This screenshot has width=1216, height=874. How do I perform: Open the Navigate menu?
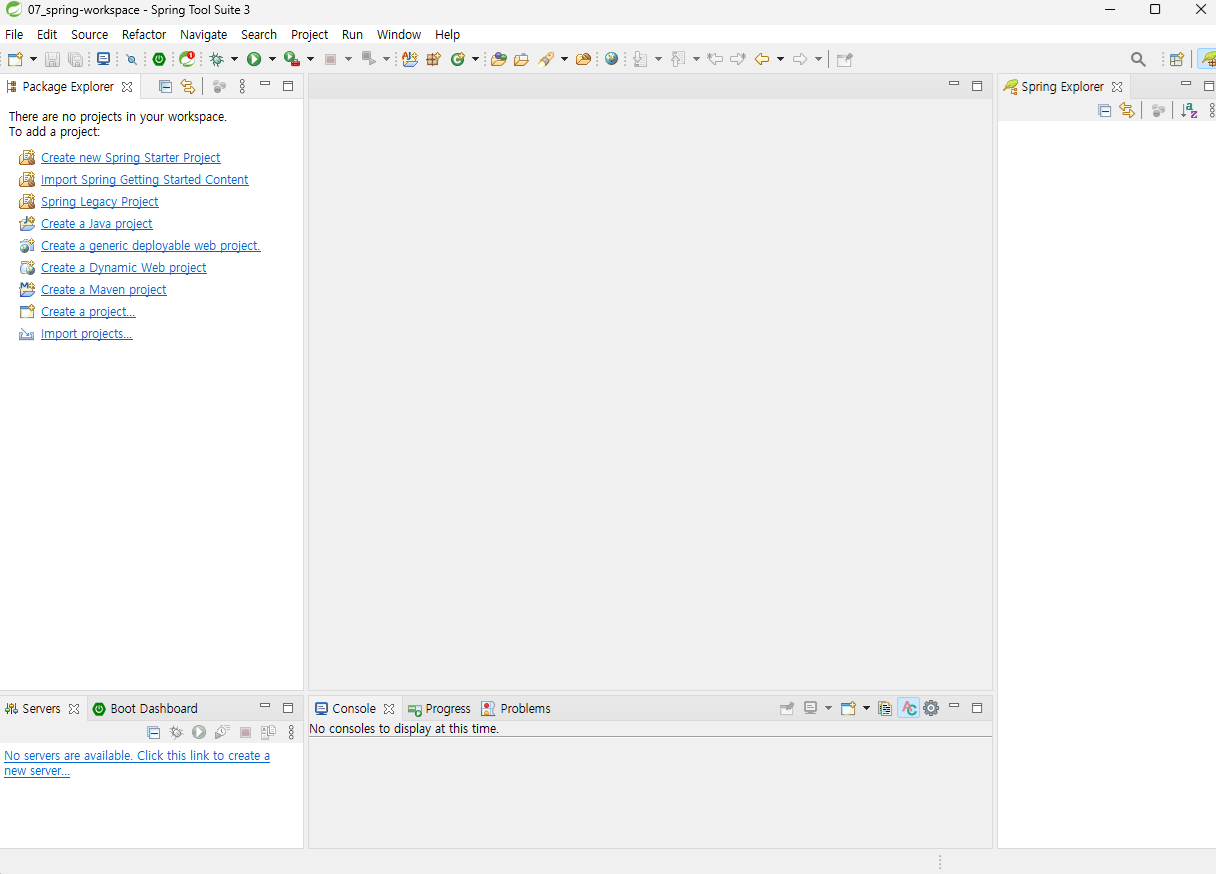tap(204, 34)
